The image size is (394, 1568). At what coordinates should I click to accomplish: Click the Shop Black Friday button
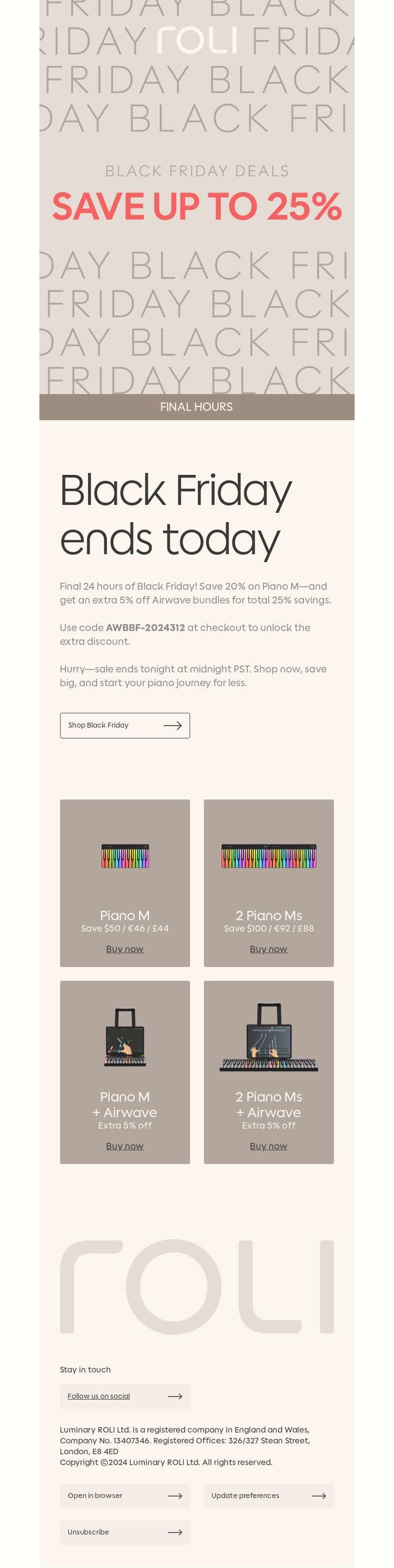[125, 726]
